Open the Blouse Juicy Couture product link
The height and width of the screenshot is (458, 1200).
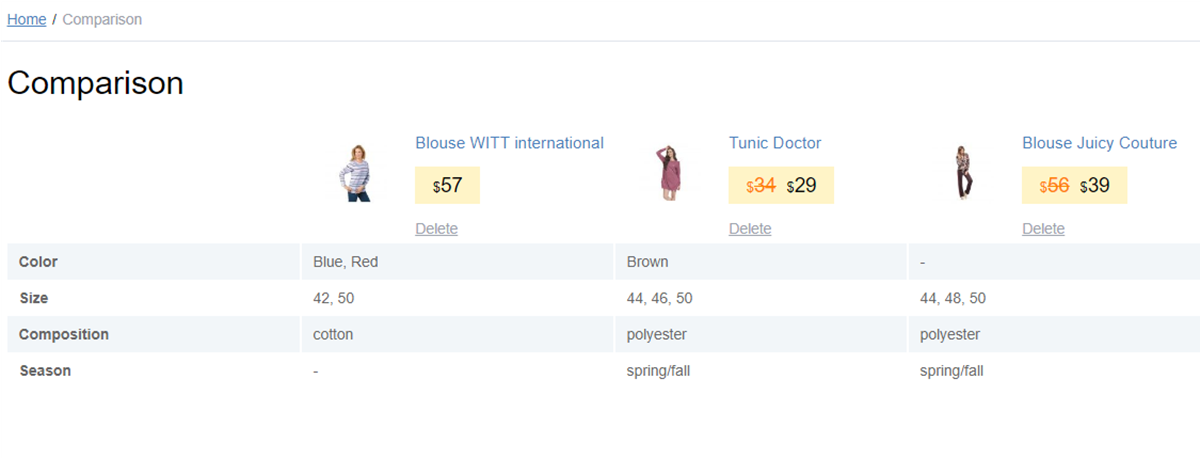(x=1099, y=143)
